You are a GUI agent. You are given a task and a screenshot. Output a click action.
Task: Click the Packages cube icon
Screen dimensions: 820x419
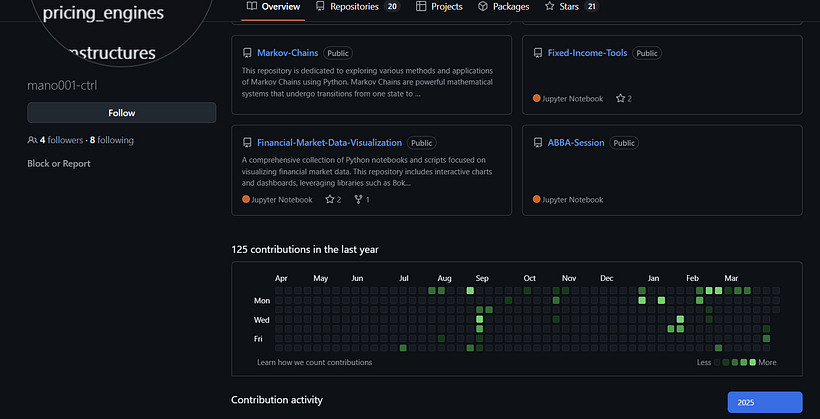[x=483, y=6]
